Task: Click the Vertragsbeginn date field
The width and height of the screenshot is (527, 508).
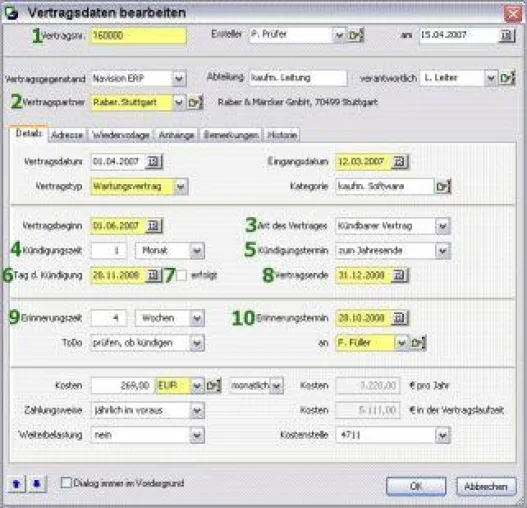Action: (118, 226)
